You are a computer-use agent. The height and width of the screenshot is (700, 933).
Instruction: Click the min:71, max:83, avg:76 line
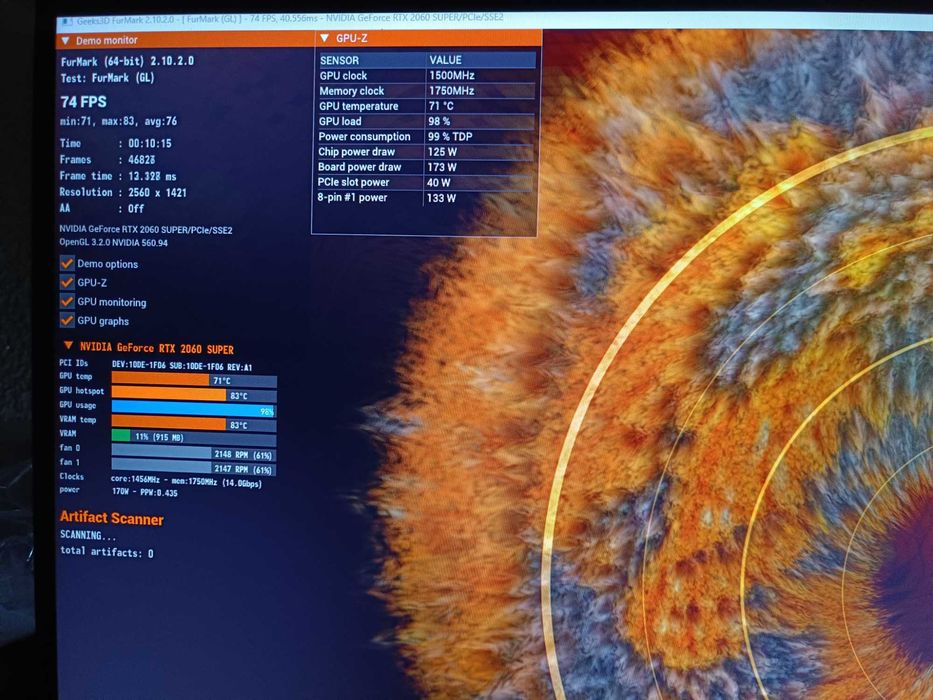click(x=118, y=121)
